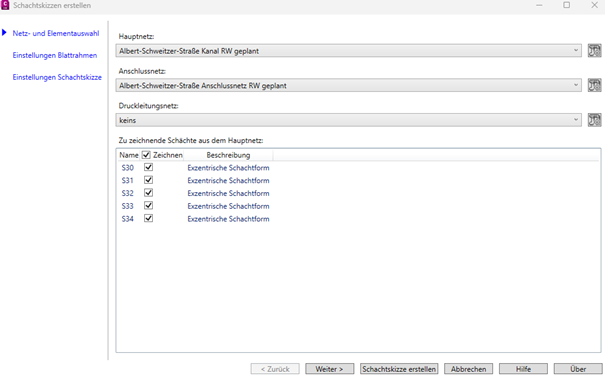Disable drawing for shaft S34

click(149, 218)
